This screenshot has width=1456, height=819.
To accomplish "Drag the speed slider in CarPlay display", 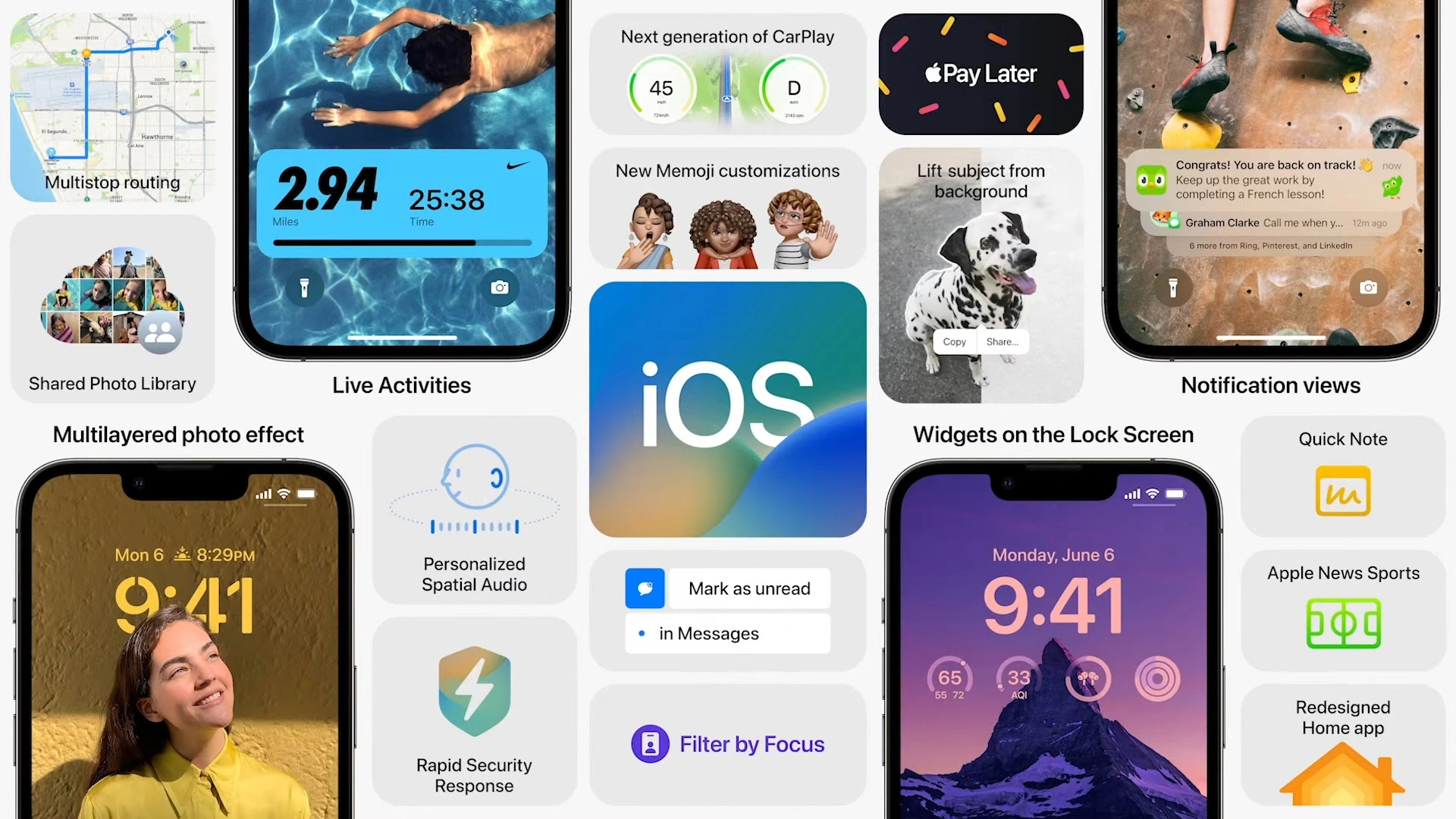I will point(659,88).
